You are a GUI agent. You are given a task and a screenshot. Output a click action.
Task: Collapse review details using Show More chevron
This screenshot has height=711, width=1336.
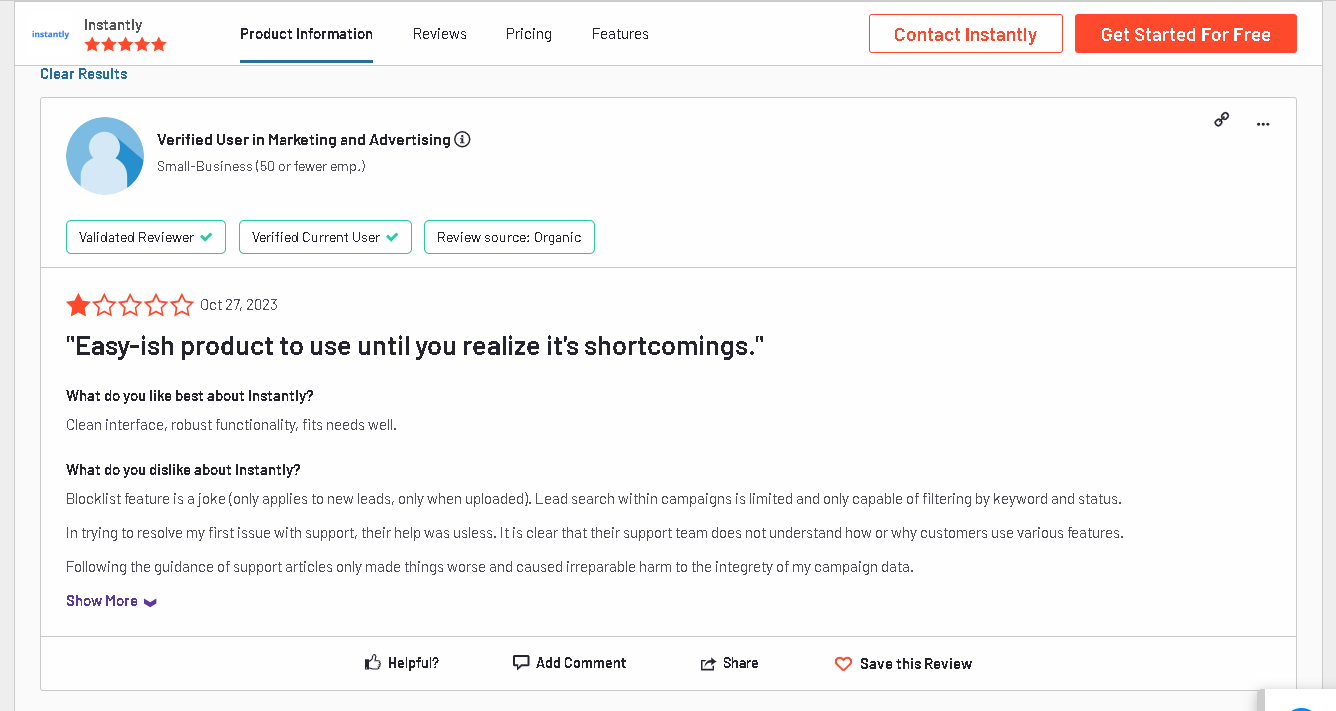[150, 601]
